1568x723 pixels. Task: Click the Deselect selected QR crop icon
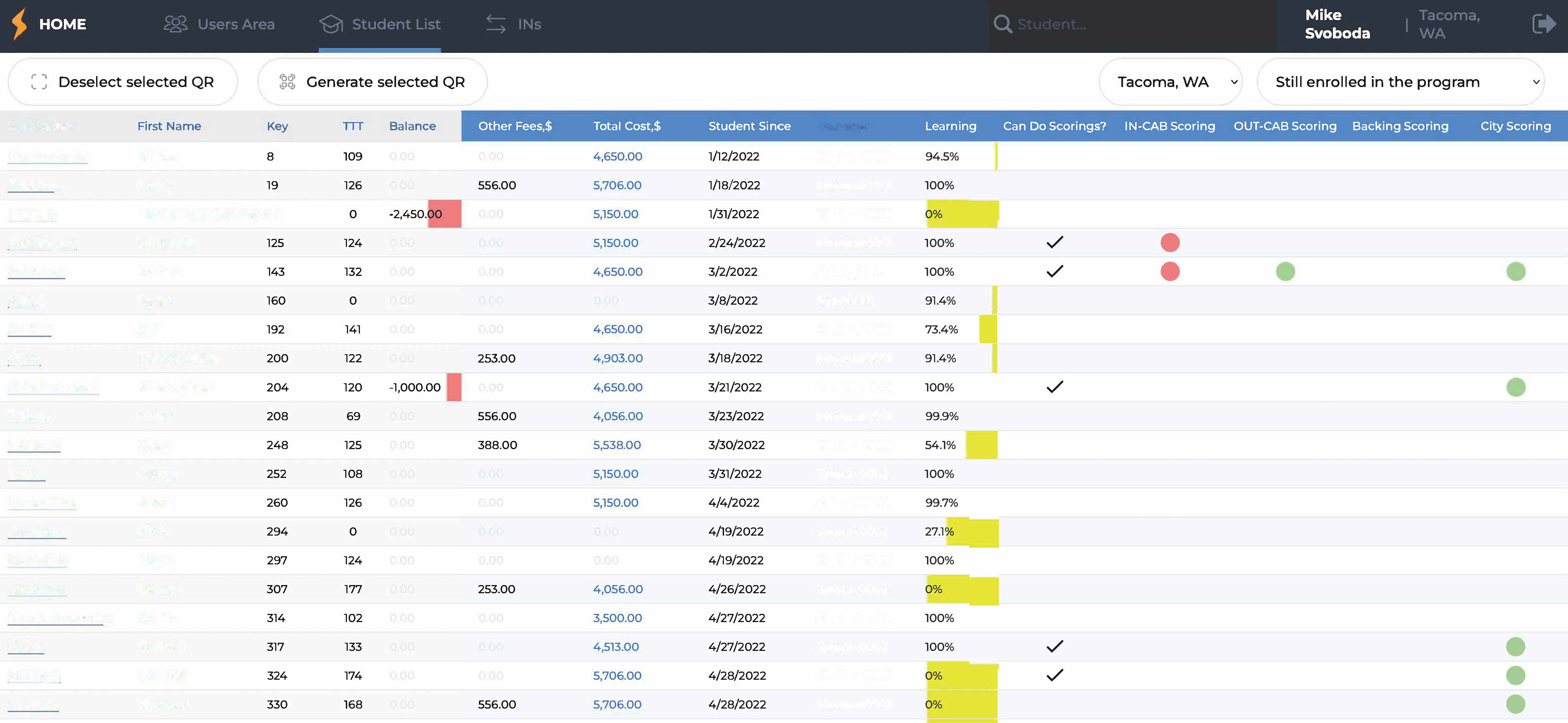coord(39,81)
